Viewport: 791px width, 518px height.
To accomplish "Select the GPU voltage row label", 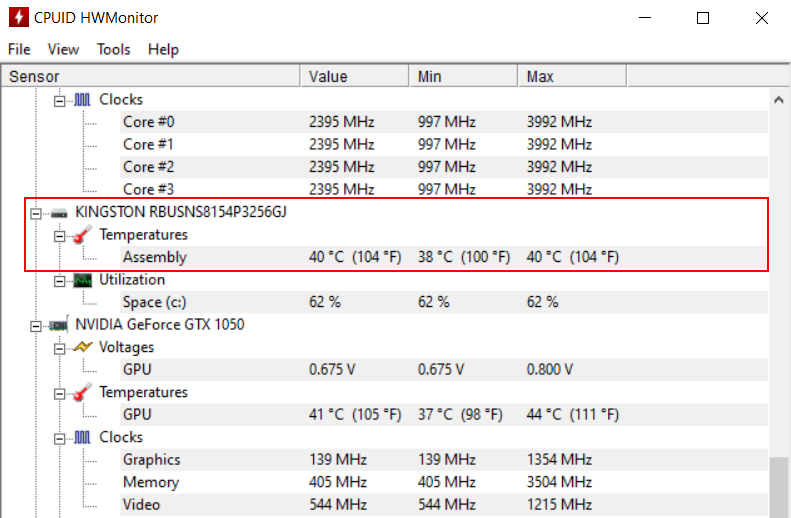I will tap(137, 370).
